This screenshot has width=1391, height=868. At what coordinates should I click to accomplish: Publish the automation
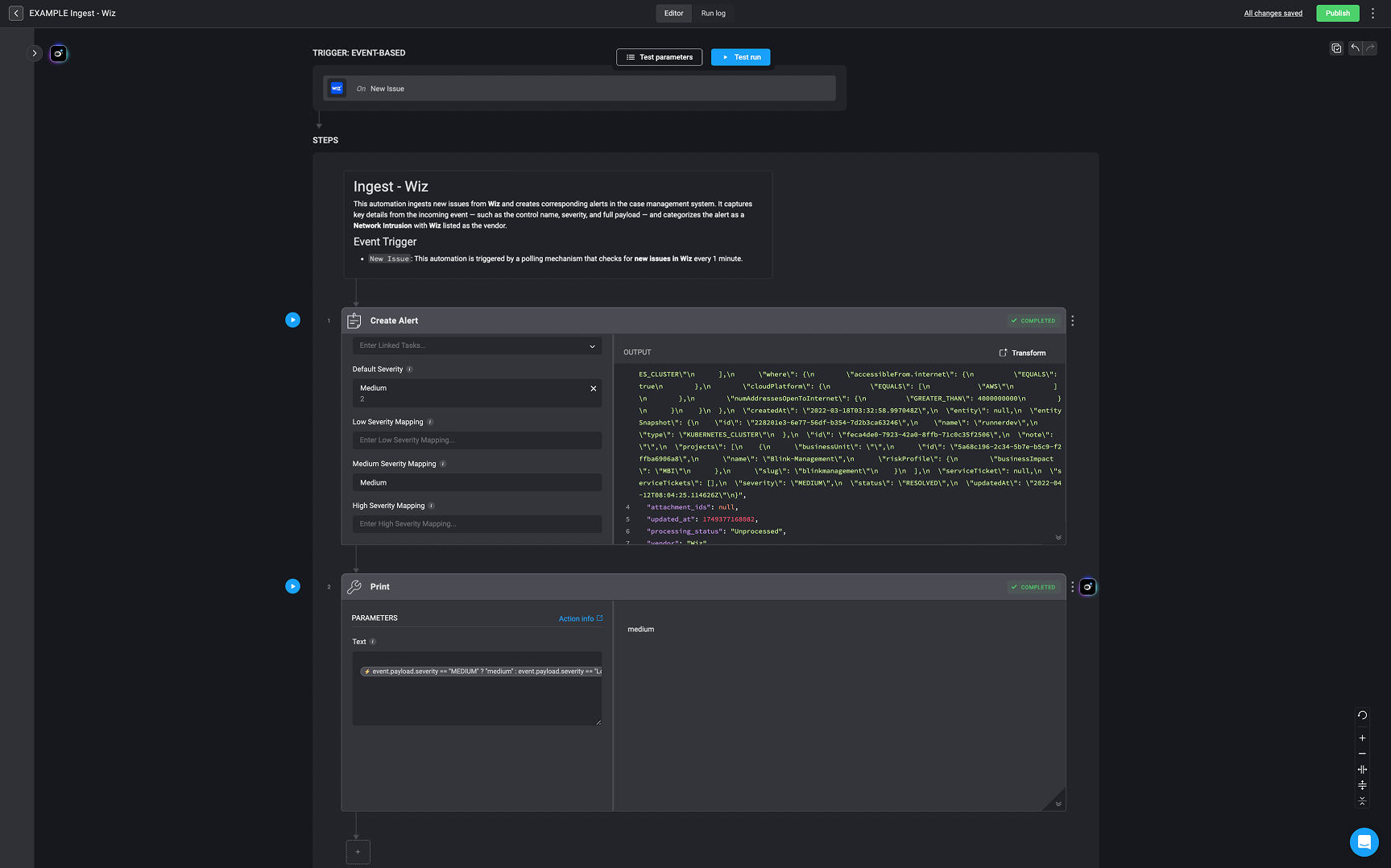(1337, 13)
